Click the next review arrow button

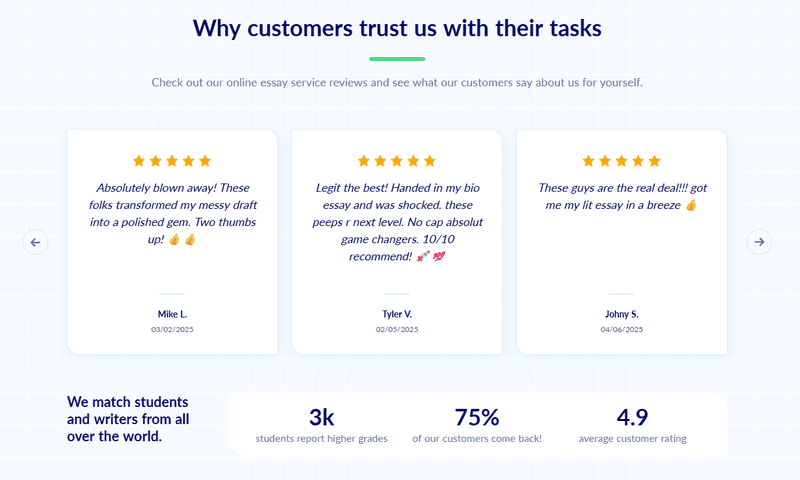pyautogui.click(x=759, y=242)
